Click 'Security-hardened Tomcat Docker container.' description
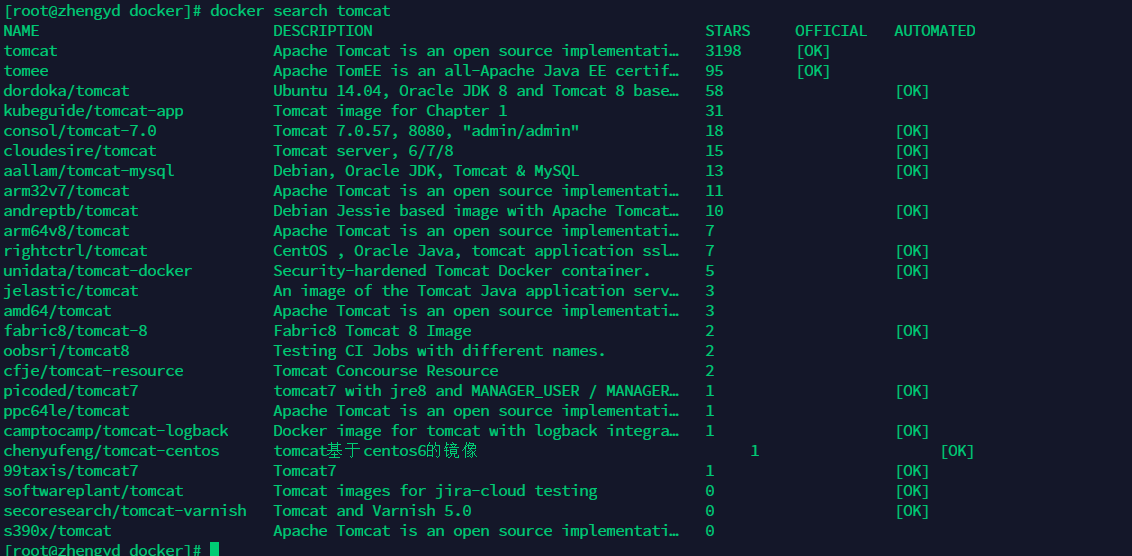This screenshot has height=556, width=1132. coord(462,271)
